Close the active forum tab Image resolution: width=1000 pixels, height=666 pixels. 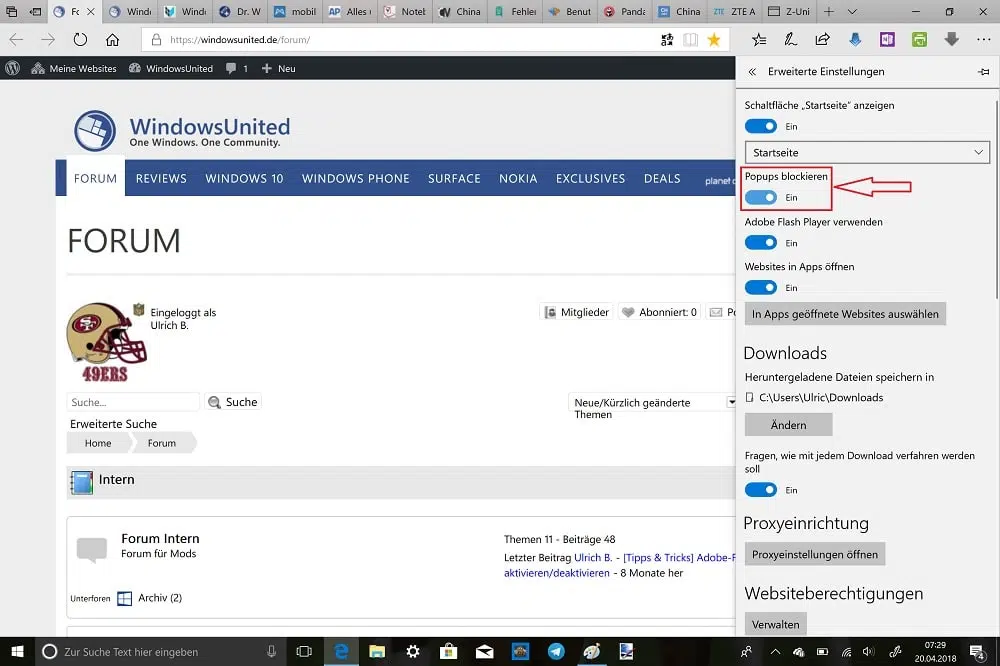click(91, 11)
